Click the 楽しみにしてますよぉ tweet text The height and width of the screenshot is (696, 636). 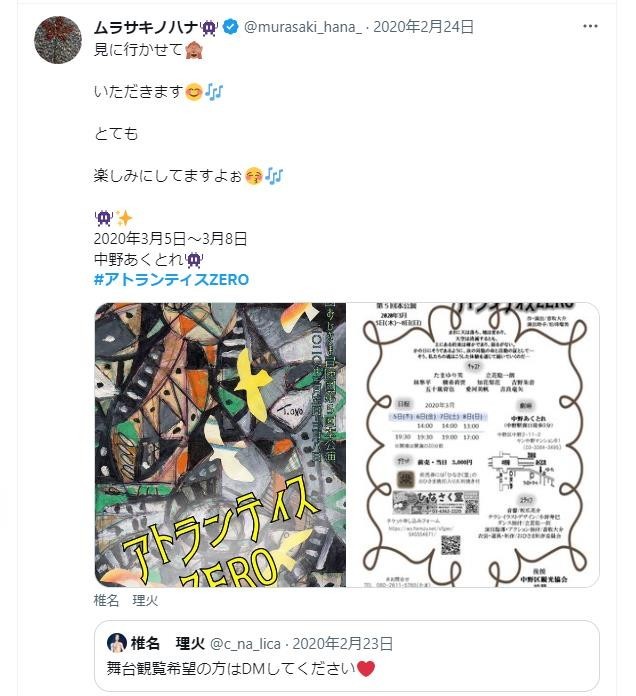[168, 176]
